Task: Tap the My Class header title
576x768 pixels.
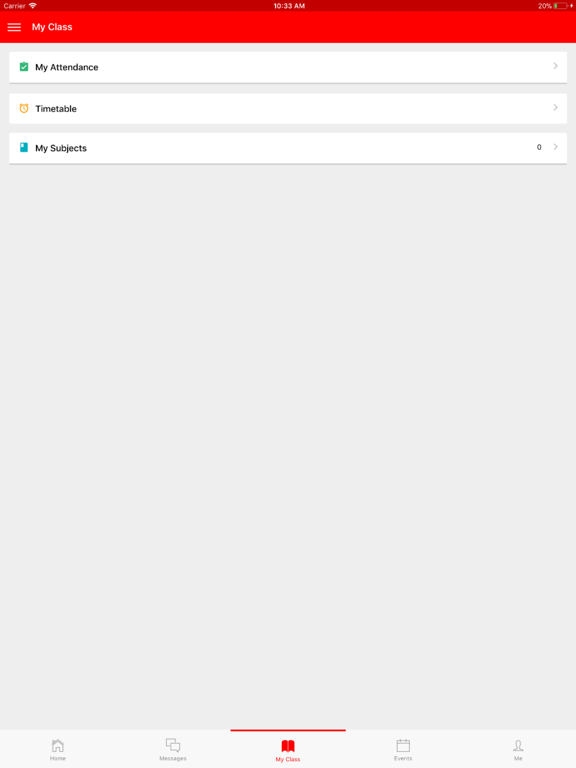Action: [x=52, y=27]
